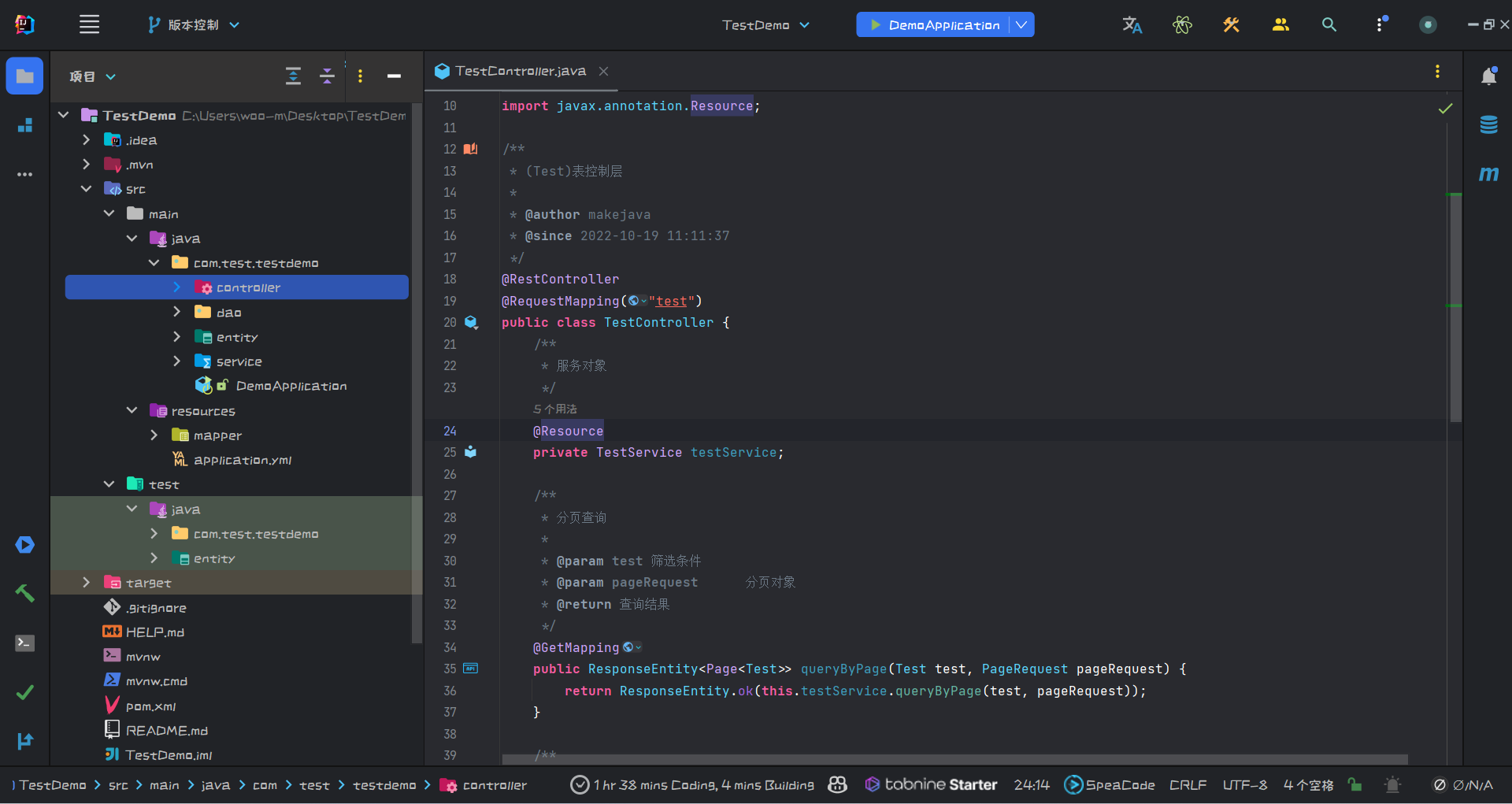Open project panel options menu
This screenshot has height=804, width=1512.
coord(361,76)
